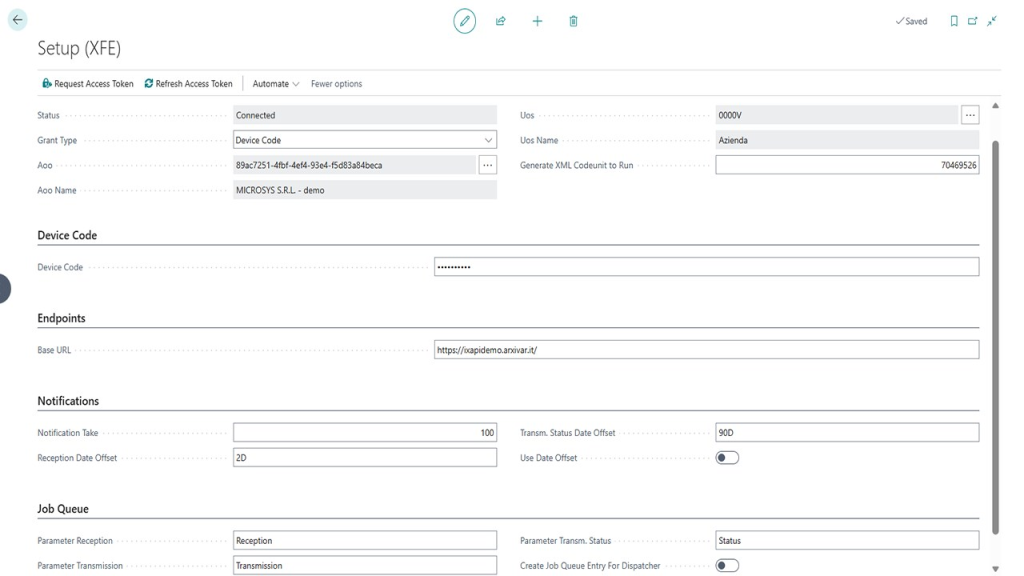Click the share icon in header
The image size is (1024, 576).
501,21
